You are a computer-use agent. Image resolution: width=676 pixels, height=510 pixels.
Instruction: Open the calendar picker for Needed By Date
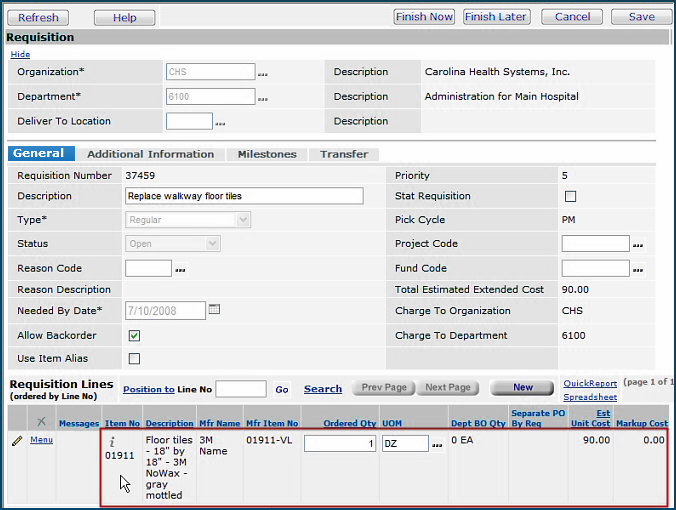[214, 310]
